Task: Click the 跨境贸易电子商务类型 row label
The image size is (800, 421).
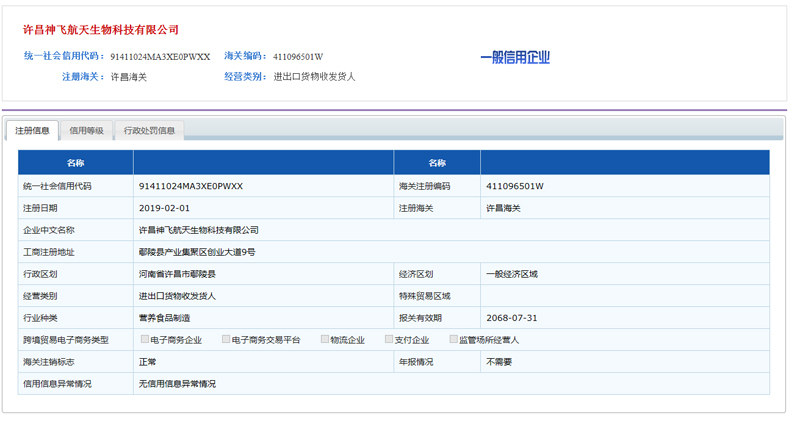Action: tap(66, 340)
